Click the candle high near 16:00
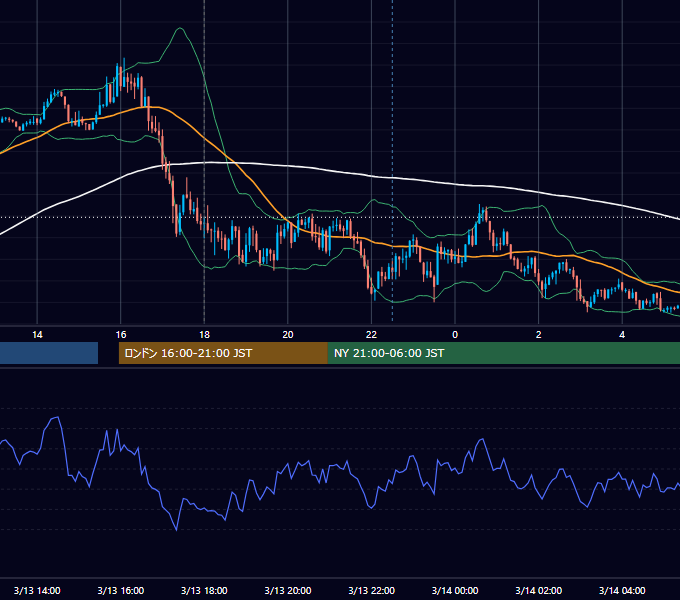The image size is (680, 600). 124,60
